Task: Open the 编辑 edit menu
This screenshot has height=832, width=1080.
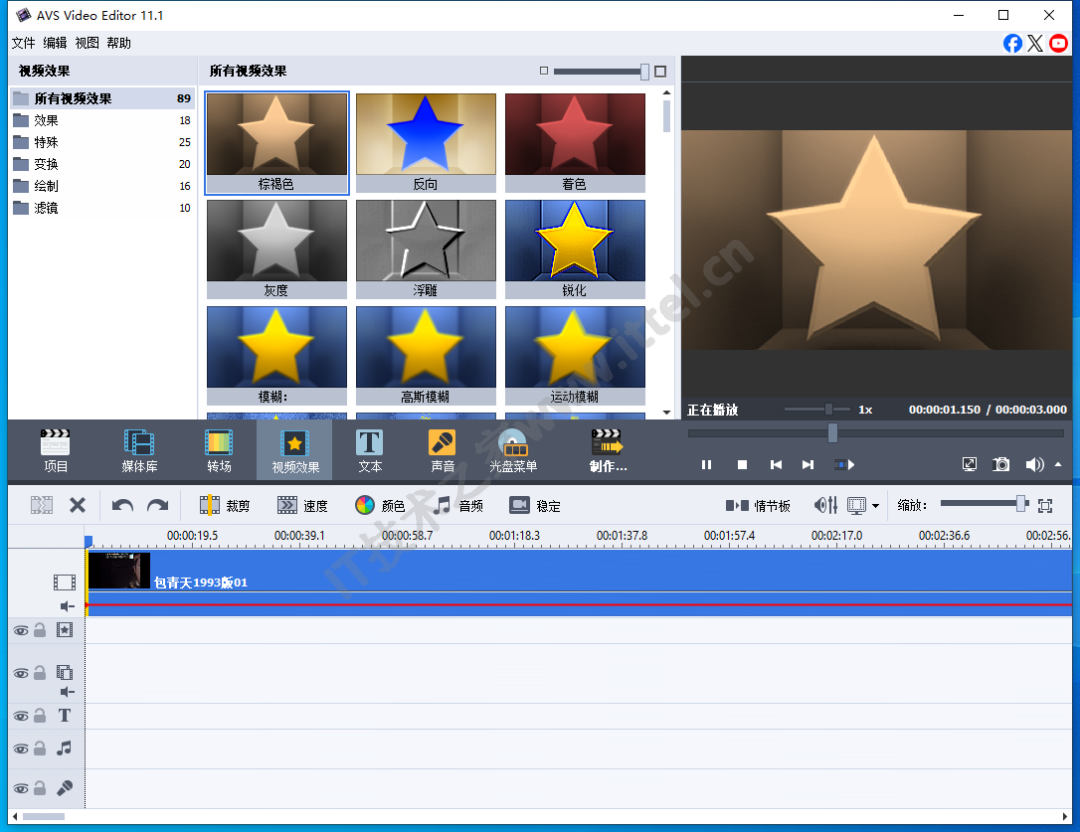Action: pyautogui.click(x=55, y=43)
